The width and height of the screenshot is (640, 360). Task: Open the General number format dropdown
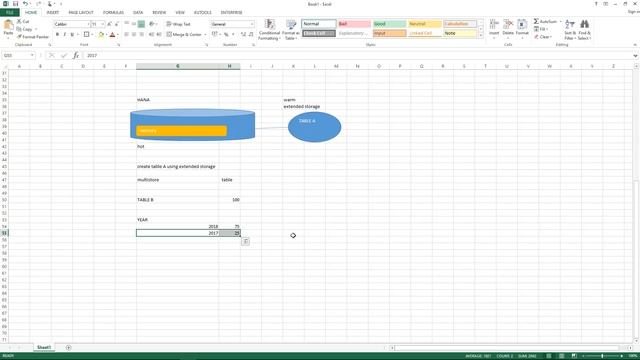click(x=251, y=24)
